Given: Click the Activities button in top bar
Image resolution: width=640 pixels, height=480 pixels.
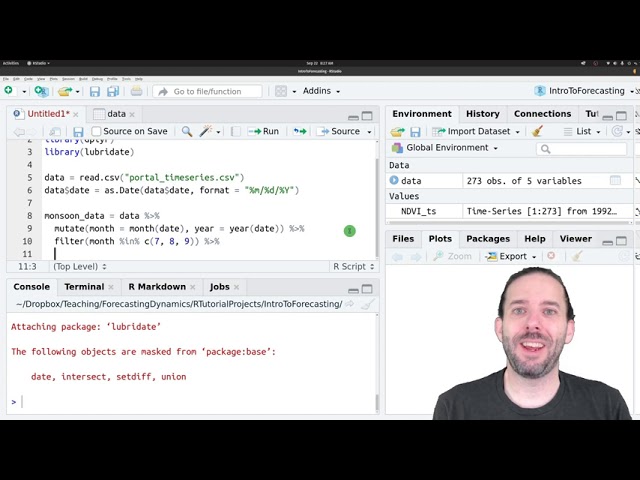Looking at the screenshot, I should pos(11,63).
